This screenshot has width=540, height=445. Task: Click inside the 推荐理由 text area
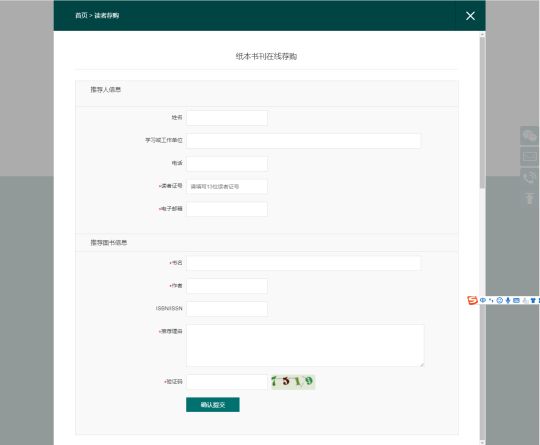click(305, 345)
